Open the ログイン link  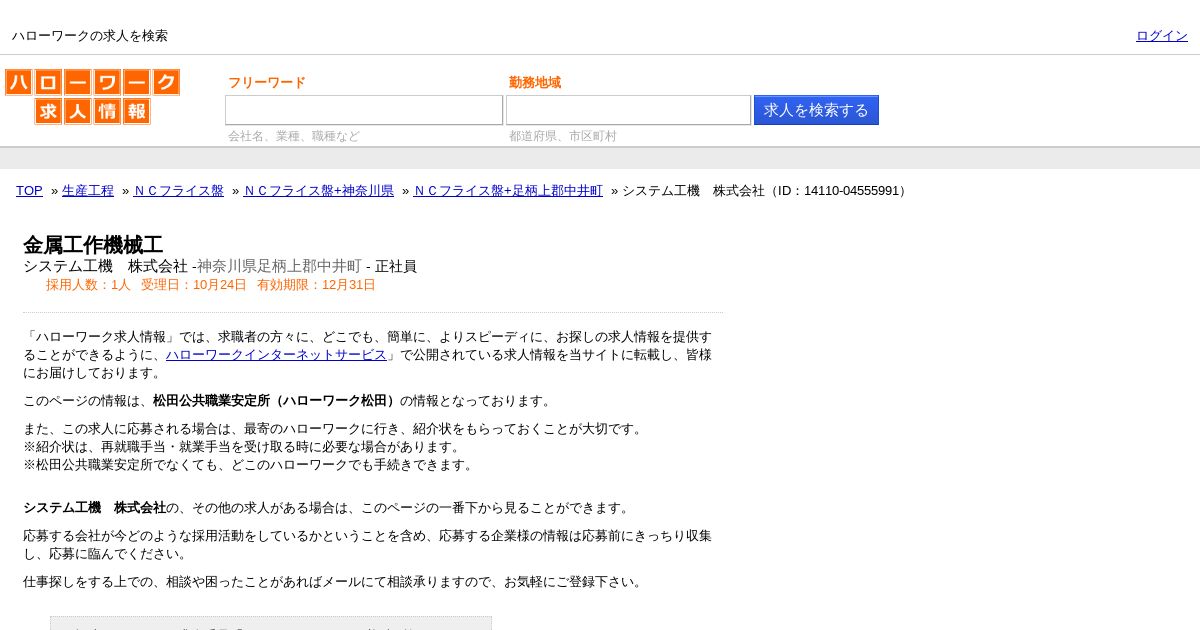1161,36
